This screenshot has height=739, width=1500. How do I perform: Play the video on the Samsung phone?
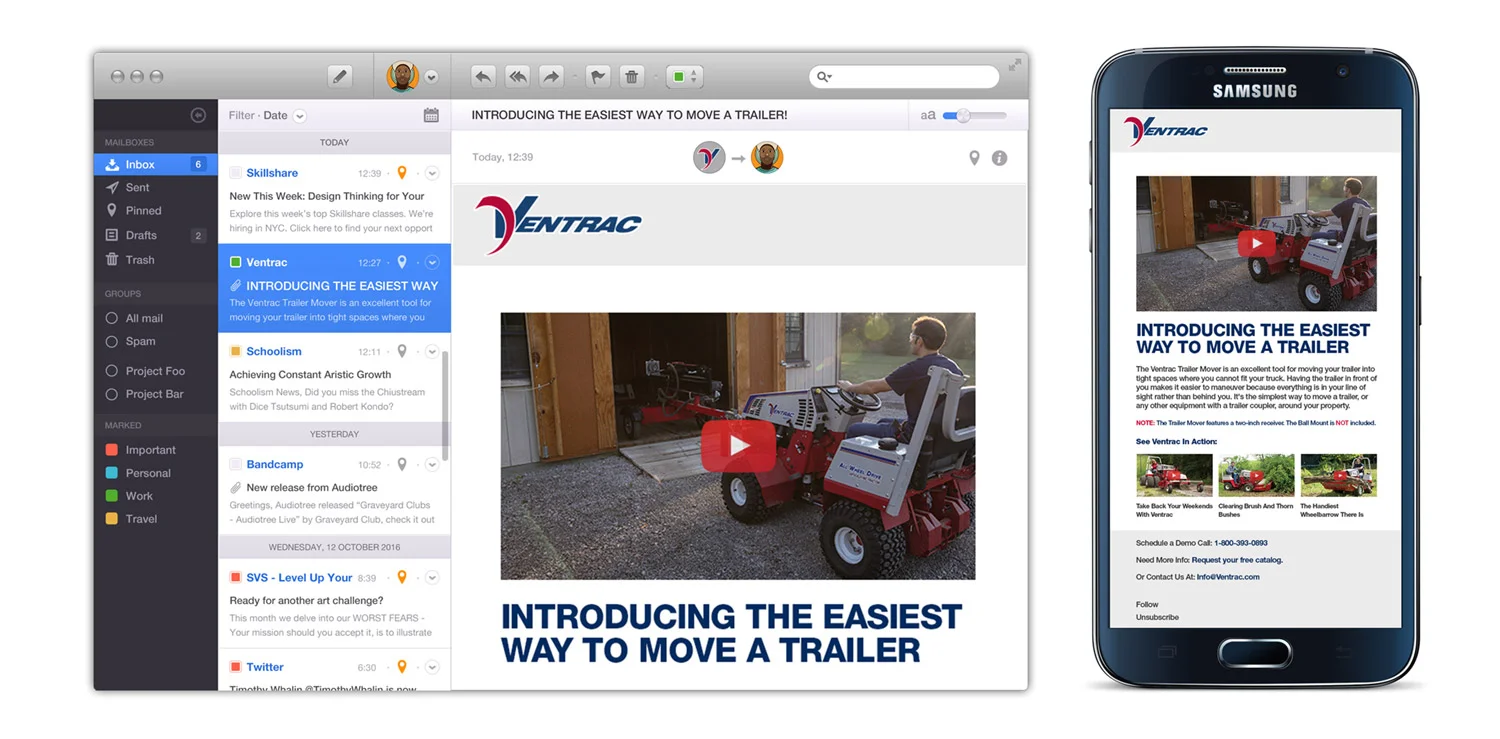coord(1256,243)
